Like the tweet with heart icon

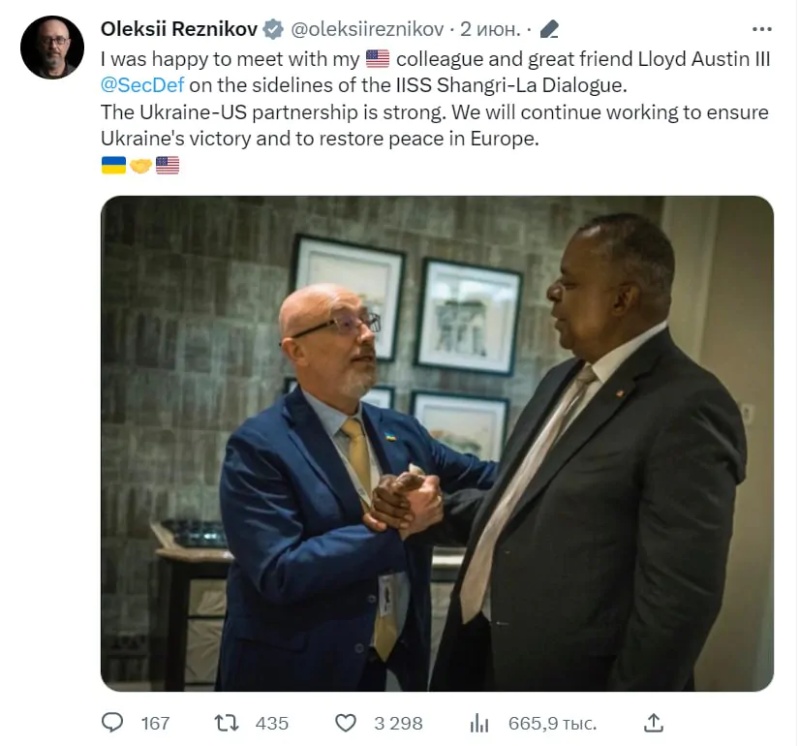click(345, 723)
